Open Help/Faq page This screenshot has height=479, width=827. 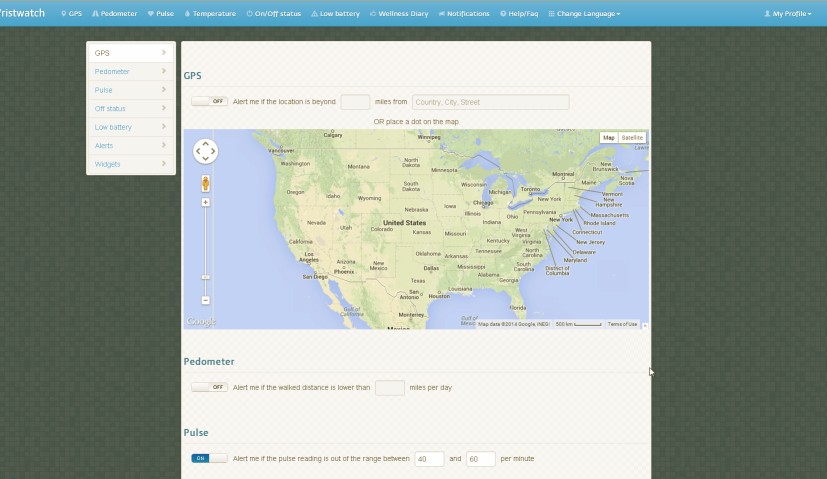pos(519,14)
